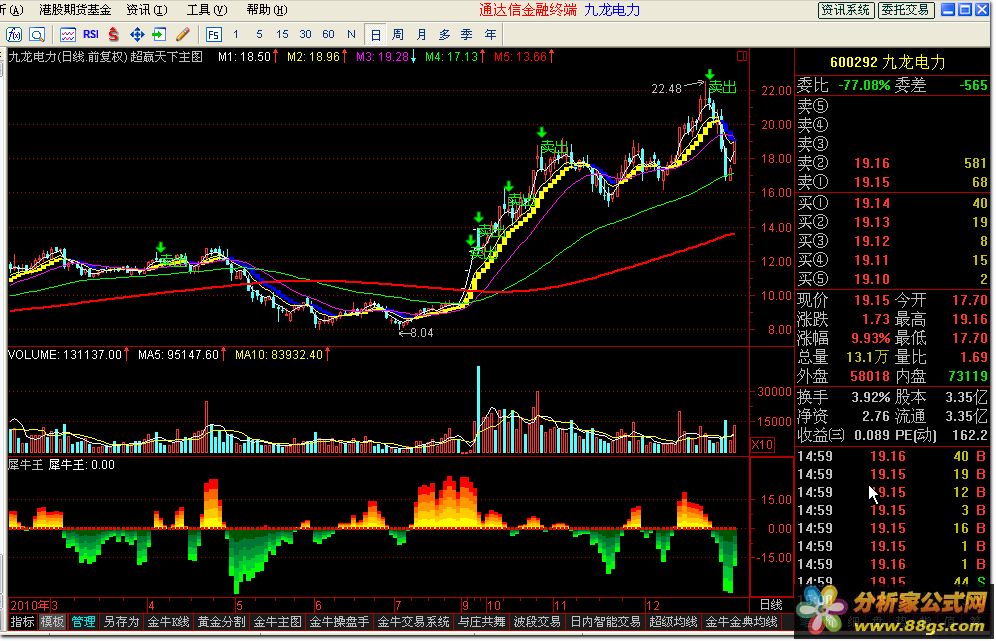Click the M3: 19.28 moving average label

pos(382,57)
